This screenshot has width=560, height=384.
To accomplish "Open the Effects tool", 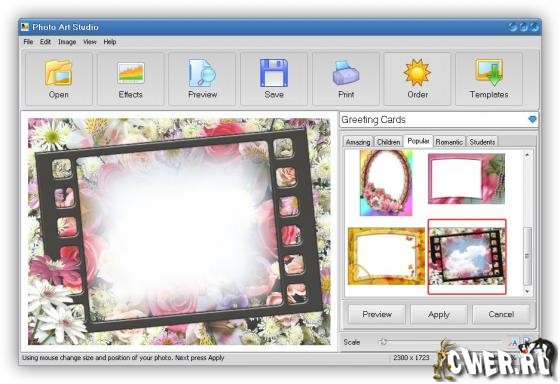I will (130, 79).
